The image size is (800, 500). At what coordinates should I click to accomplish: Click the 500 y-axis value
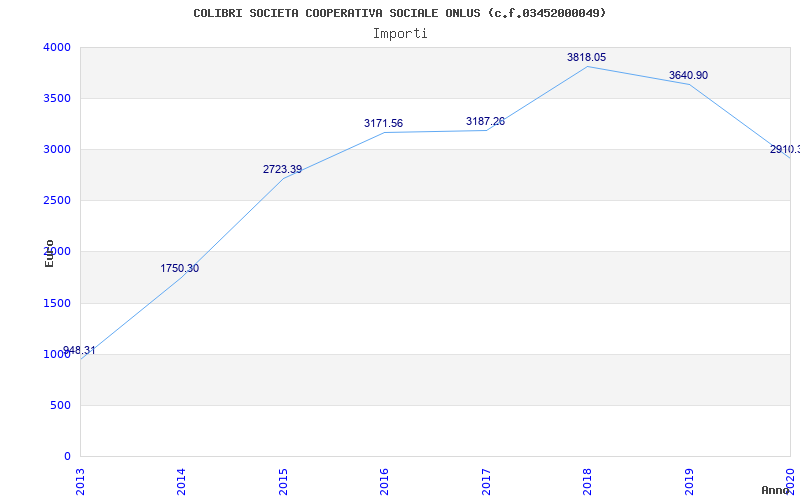61,406
